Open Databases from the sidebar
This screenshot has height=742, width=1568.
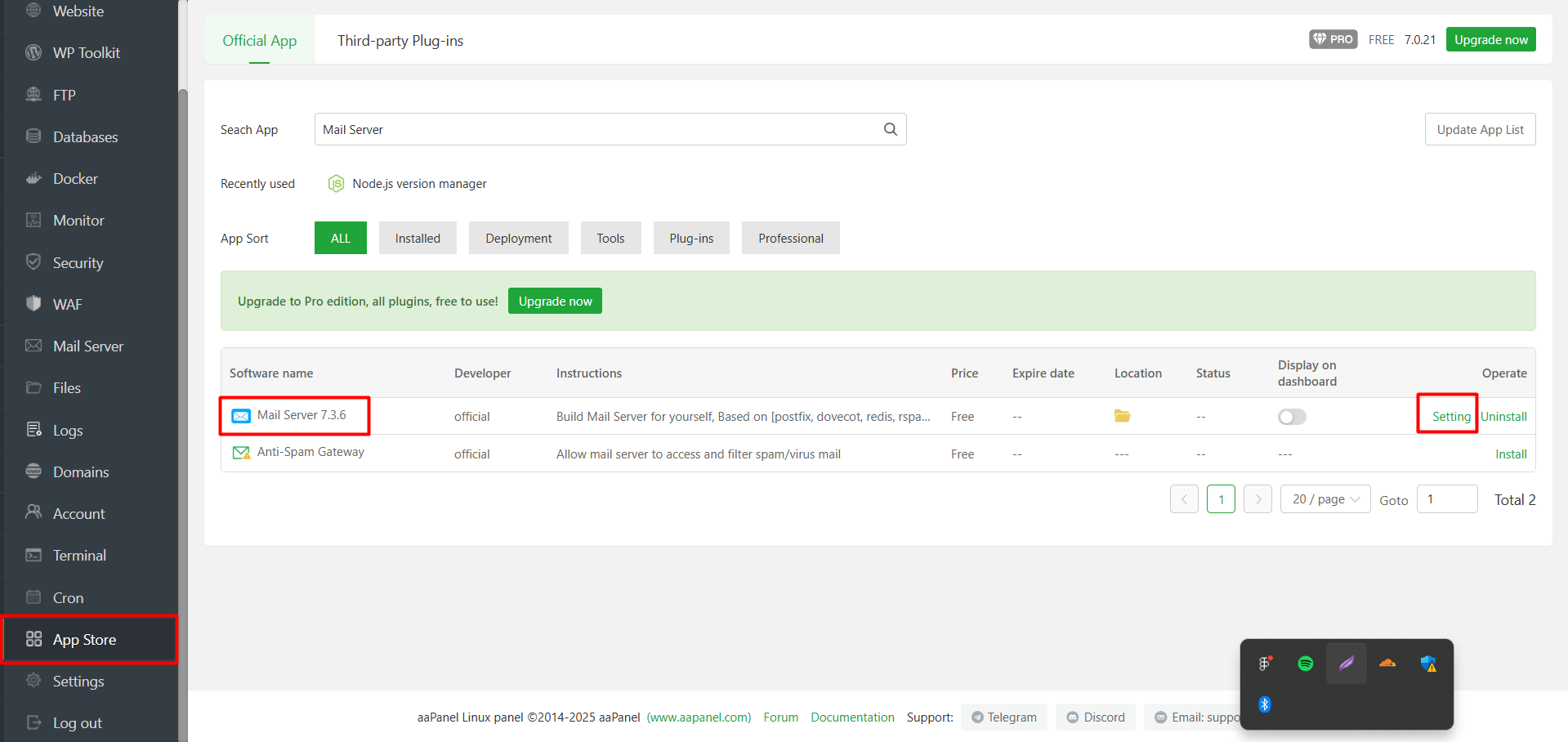pyautogui.click(x=85, y=136)
